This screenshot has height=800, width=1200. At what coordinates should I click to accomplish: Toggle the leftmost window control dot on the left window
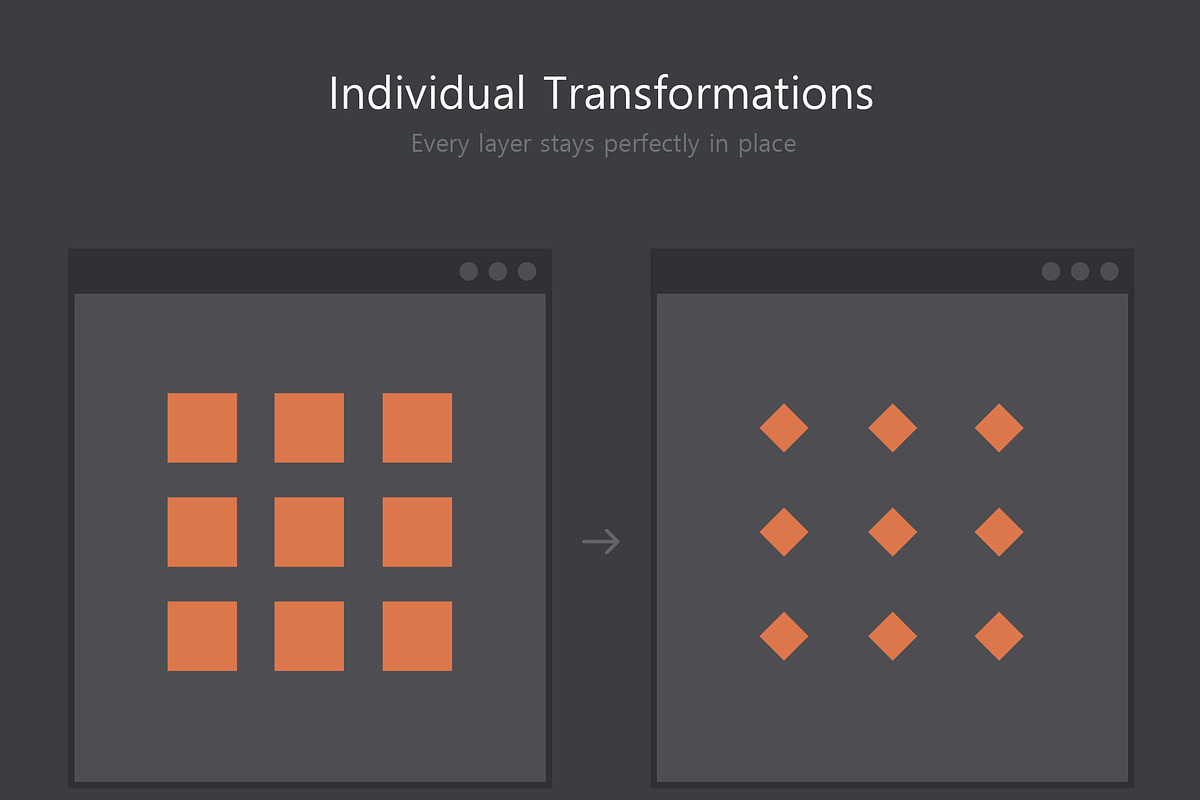468,270
